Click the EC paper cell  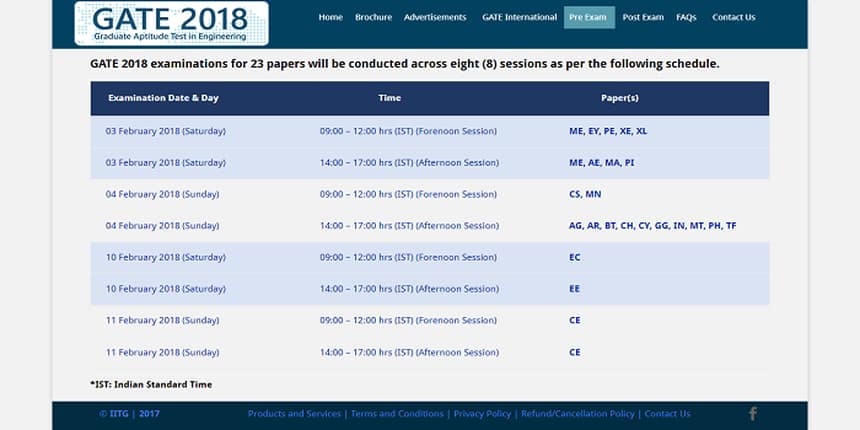coord(574,257)
